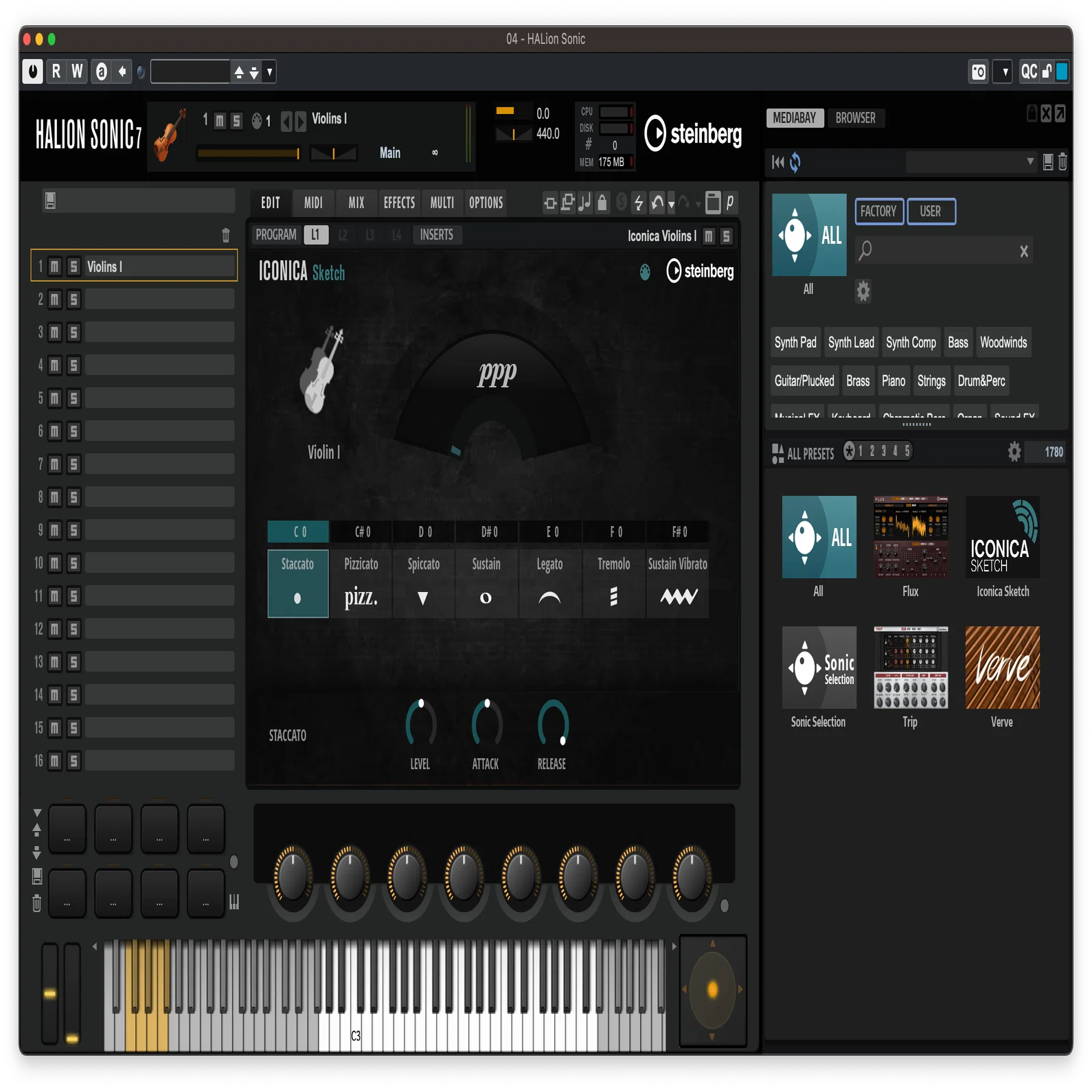
Task: Toggle the editor window size icon
Action: 713,202
